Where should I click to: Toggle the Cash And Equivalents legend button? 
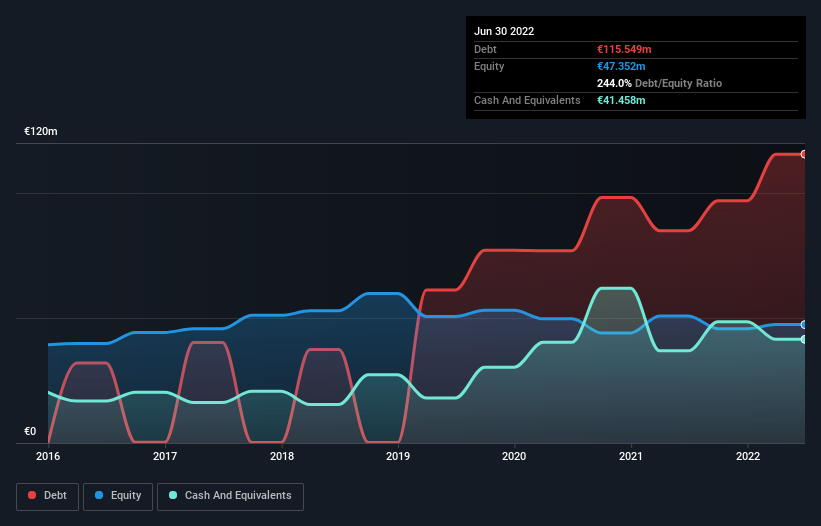click(x=230, y=496)
